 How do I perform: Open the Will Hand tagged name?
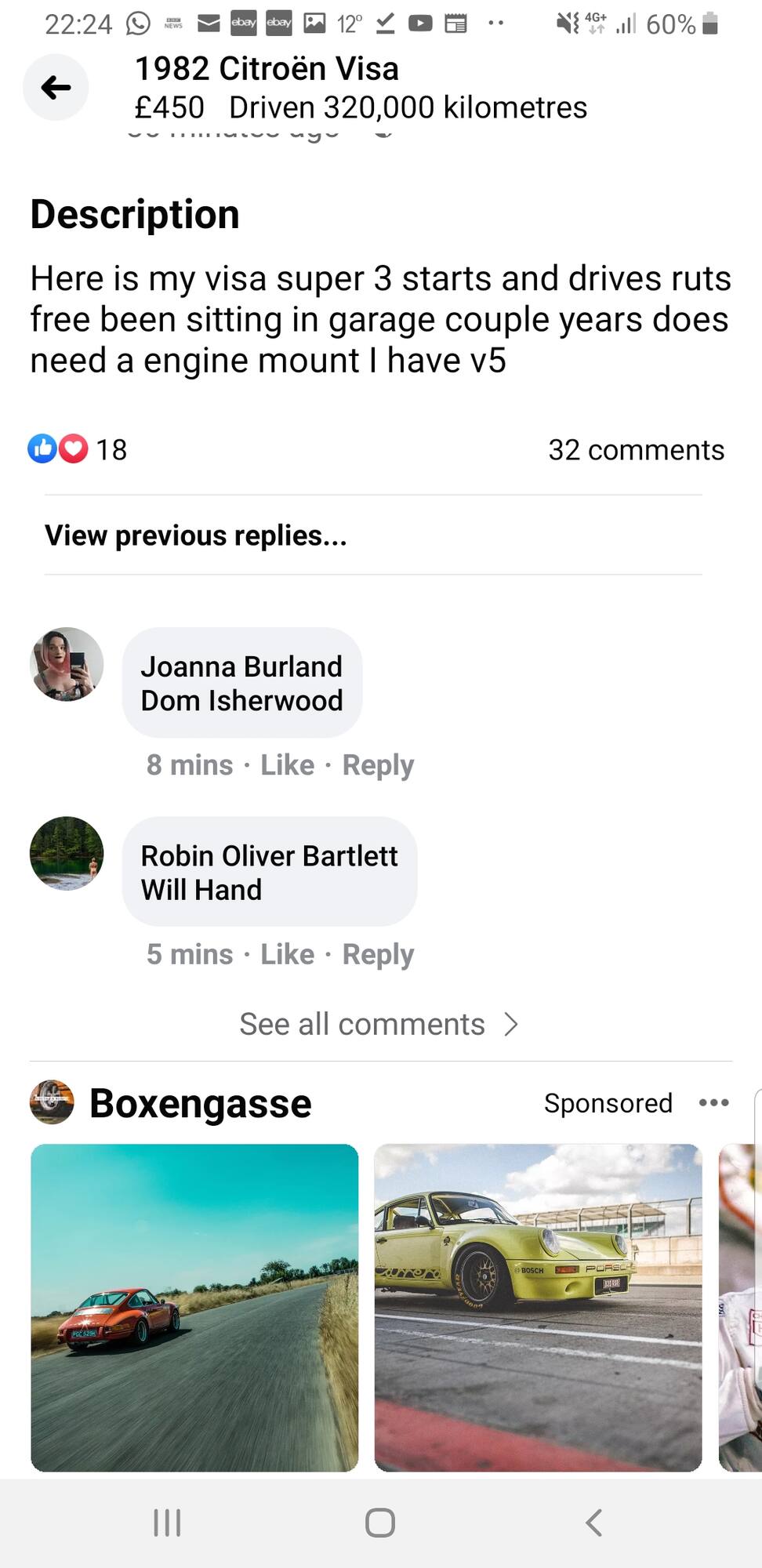[201, 890]
